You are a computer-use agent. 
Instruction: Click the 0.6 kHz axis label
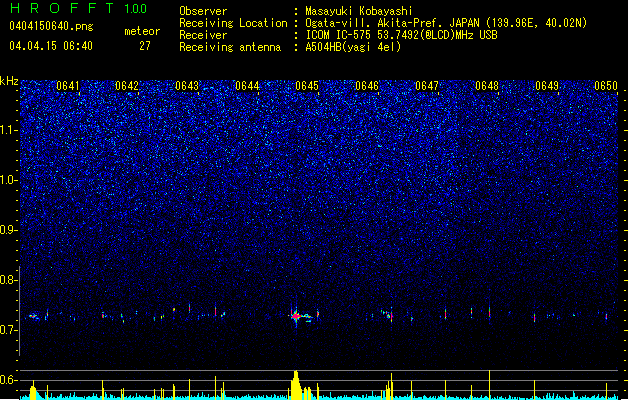tap(8, 380)
